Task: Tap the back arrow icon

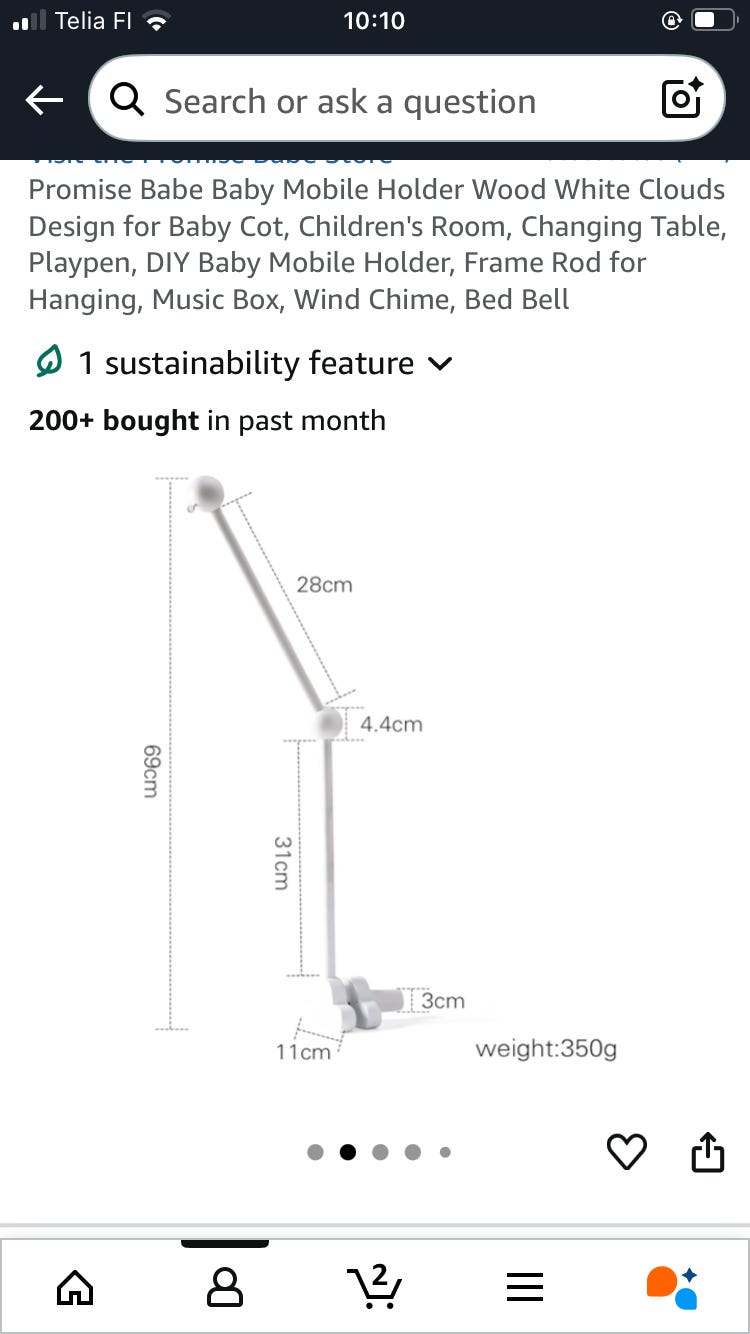Action: 44,100
